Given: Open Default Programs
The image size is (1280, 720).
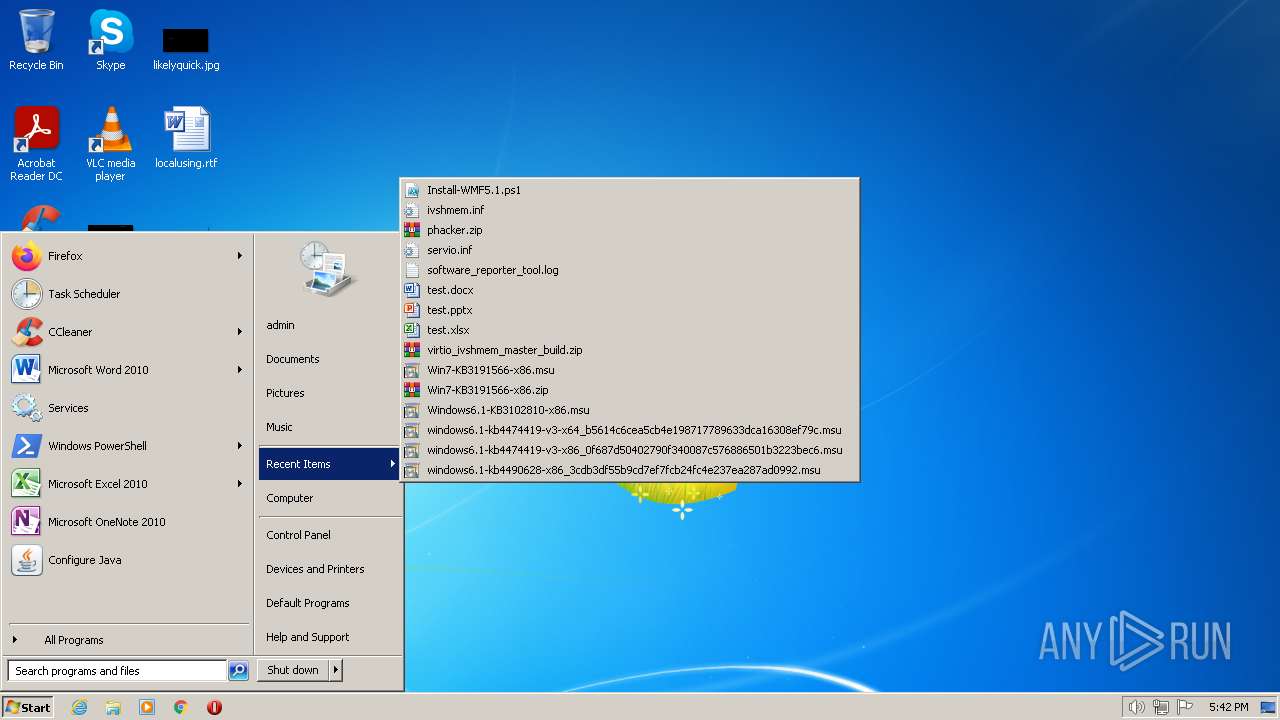Looking at the screenshot, I should tap(328, 603).
